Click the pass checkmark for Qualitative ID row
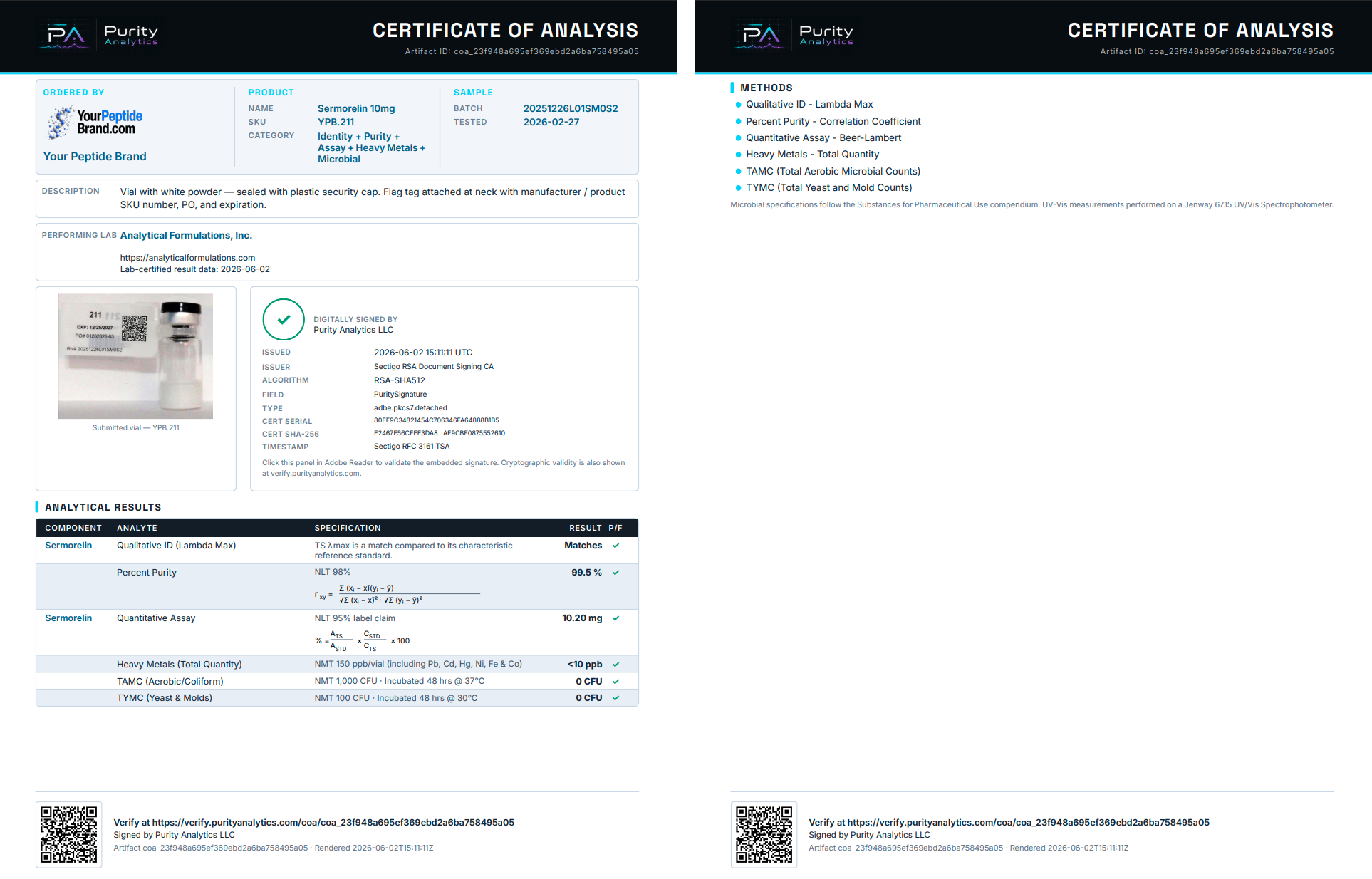The height and width of the screenshot is (879, 1372). (x=615, y=546)
